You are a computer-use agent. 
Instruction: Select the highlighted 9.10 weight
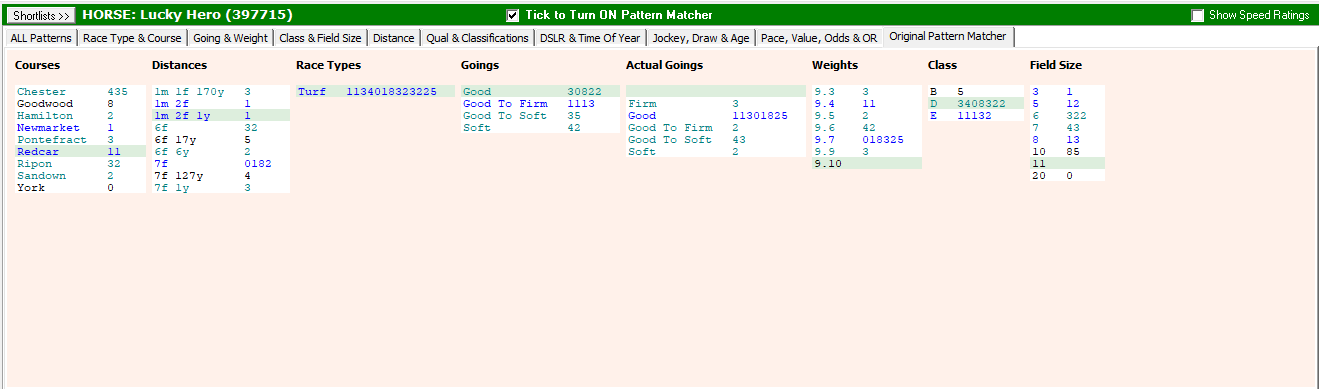point(867,164)
